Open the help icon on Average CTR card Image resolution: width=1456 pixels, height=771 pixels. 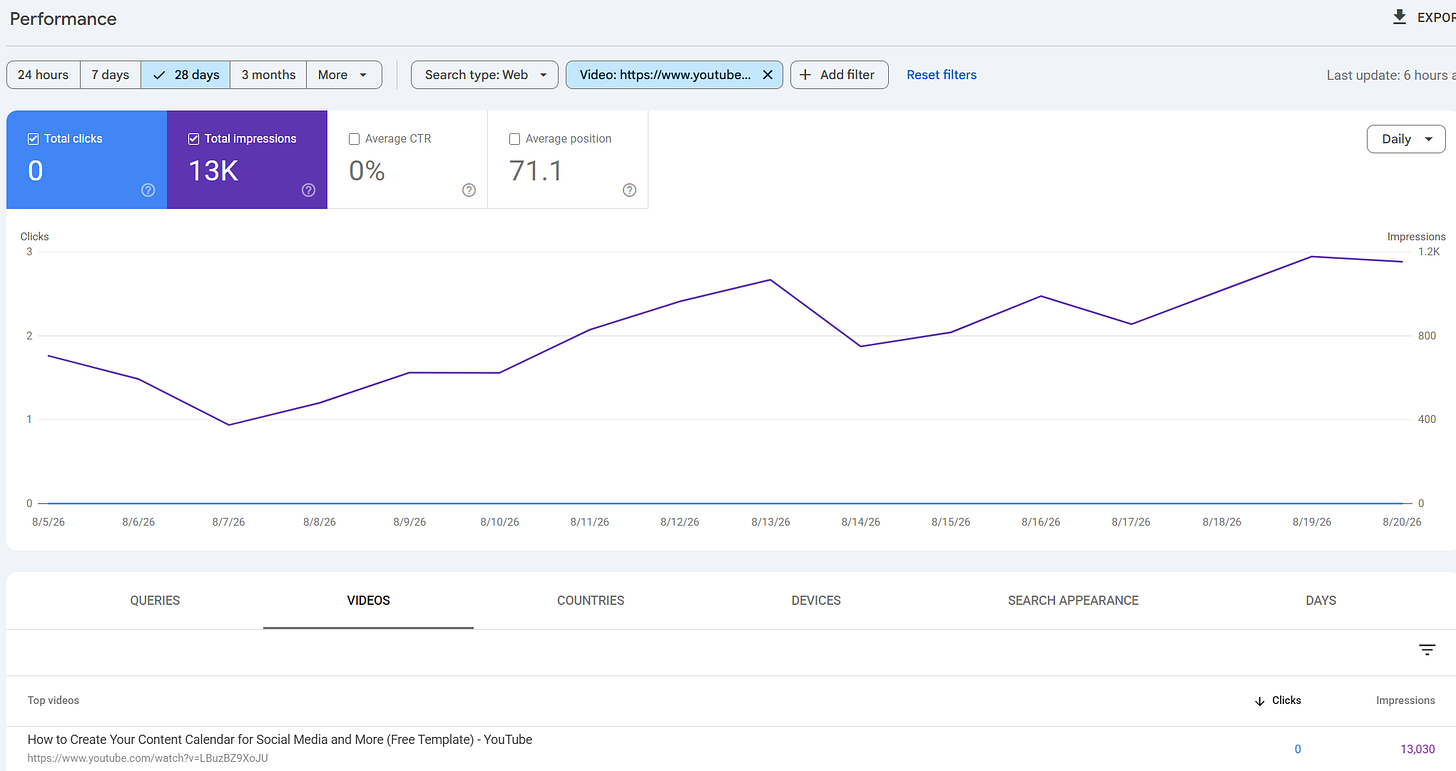pyautogui.click(x=469, y=190)
